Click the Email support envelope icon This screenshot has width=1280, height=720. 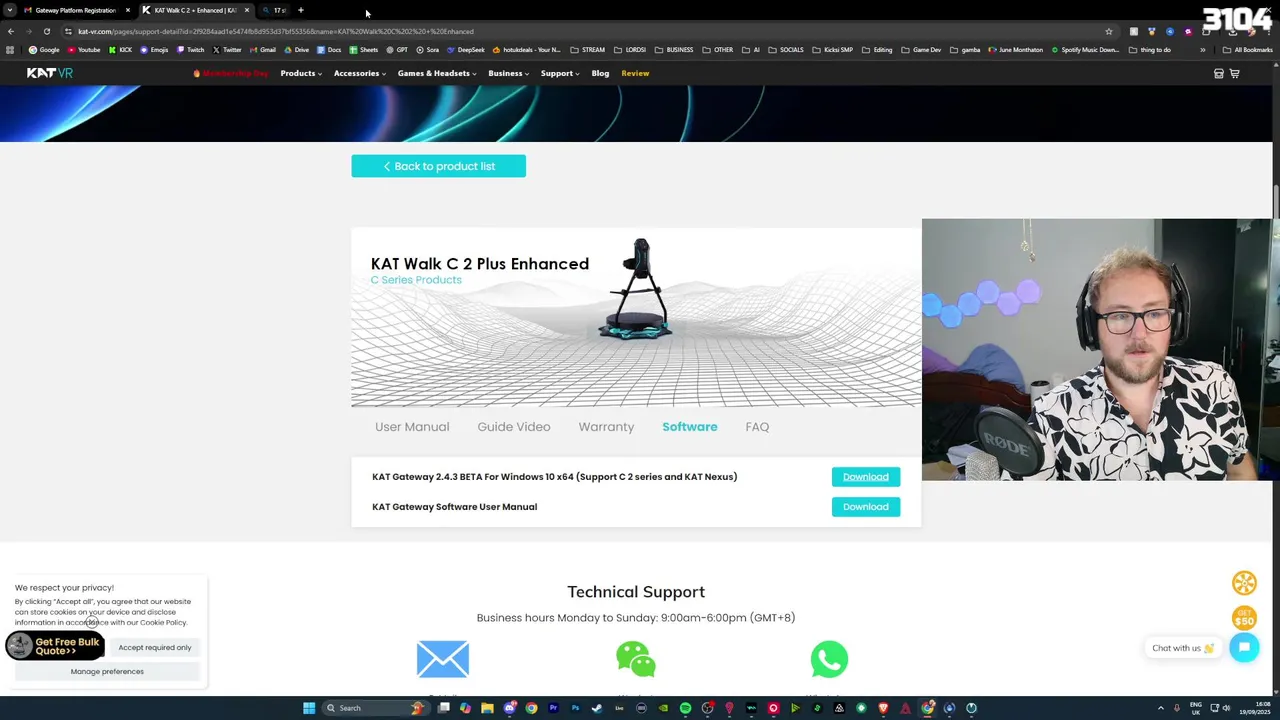click(x=443, y=659)
